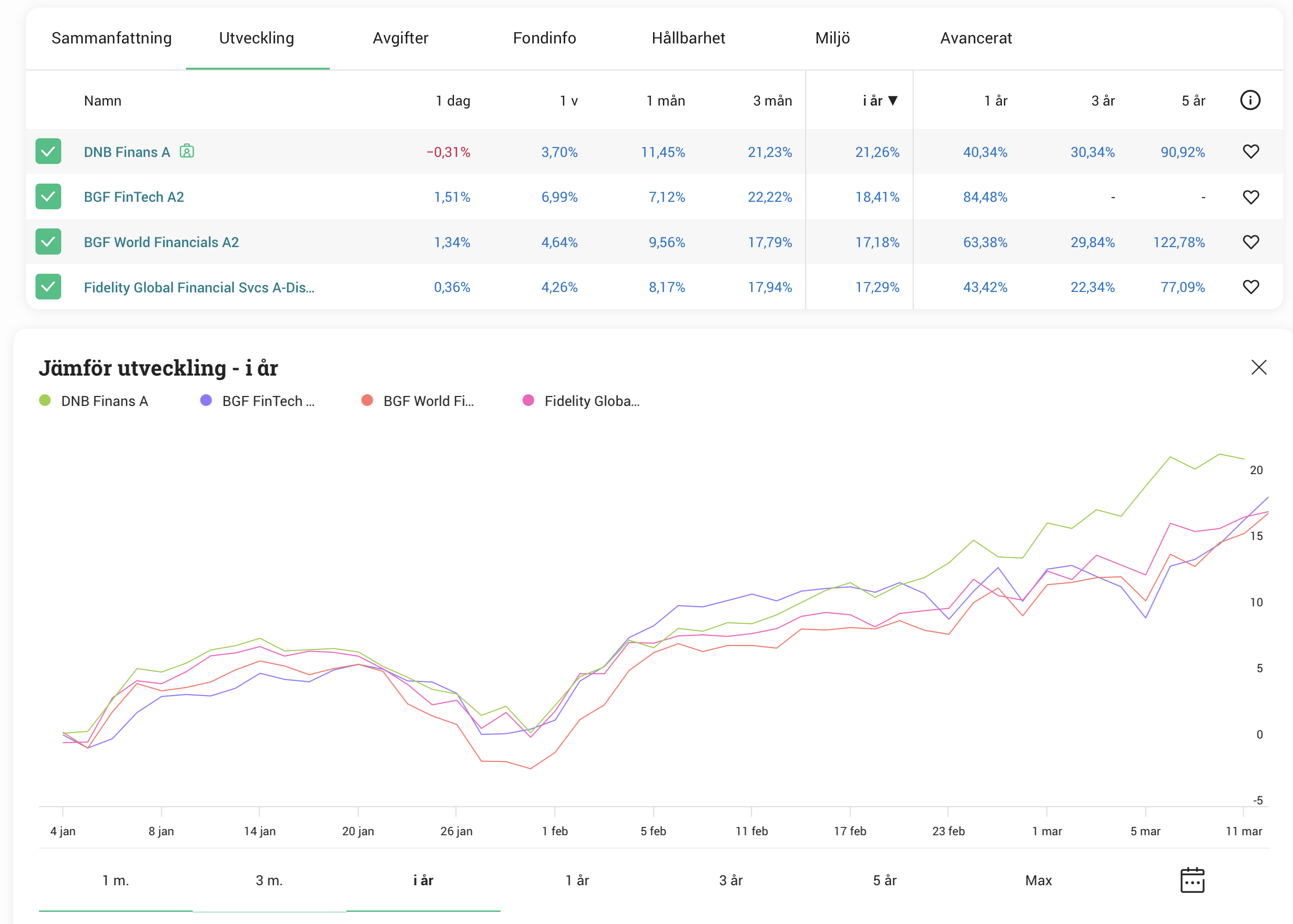This screenshot has width=1293, height=924.
Task: Set chart period to 5 år
Action: 885,880
